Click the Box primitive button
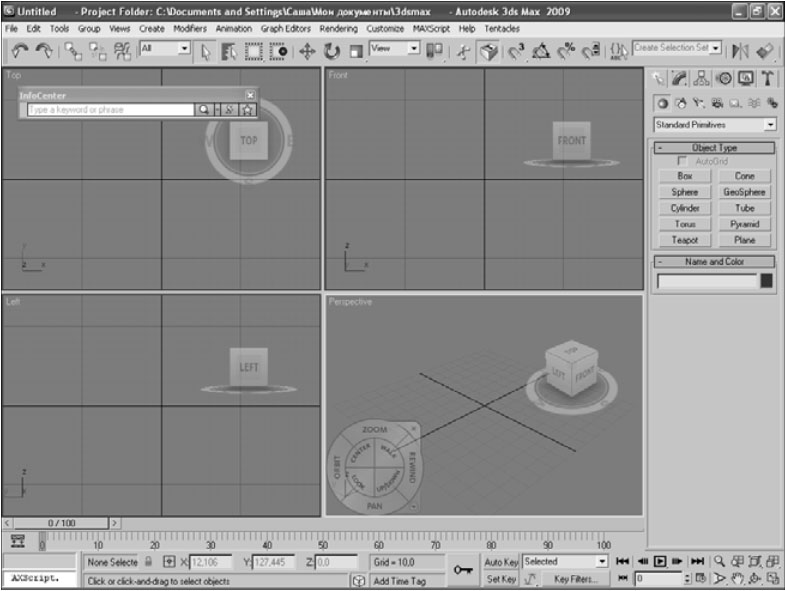Viewport: 787px width, 591px height. click(685, 176)
